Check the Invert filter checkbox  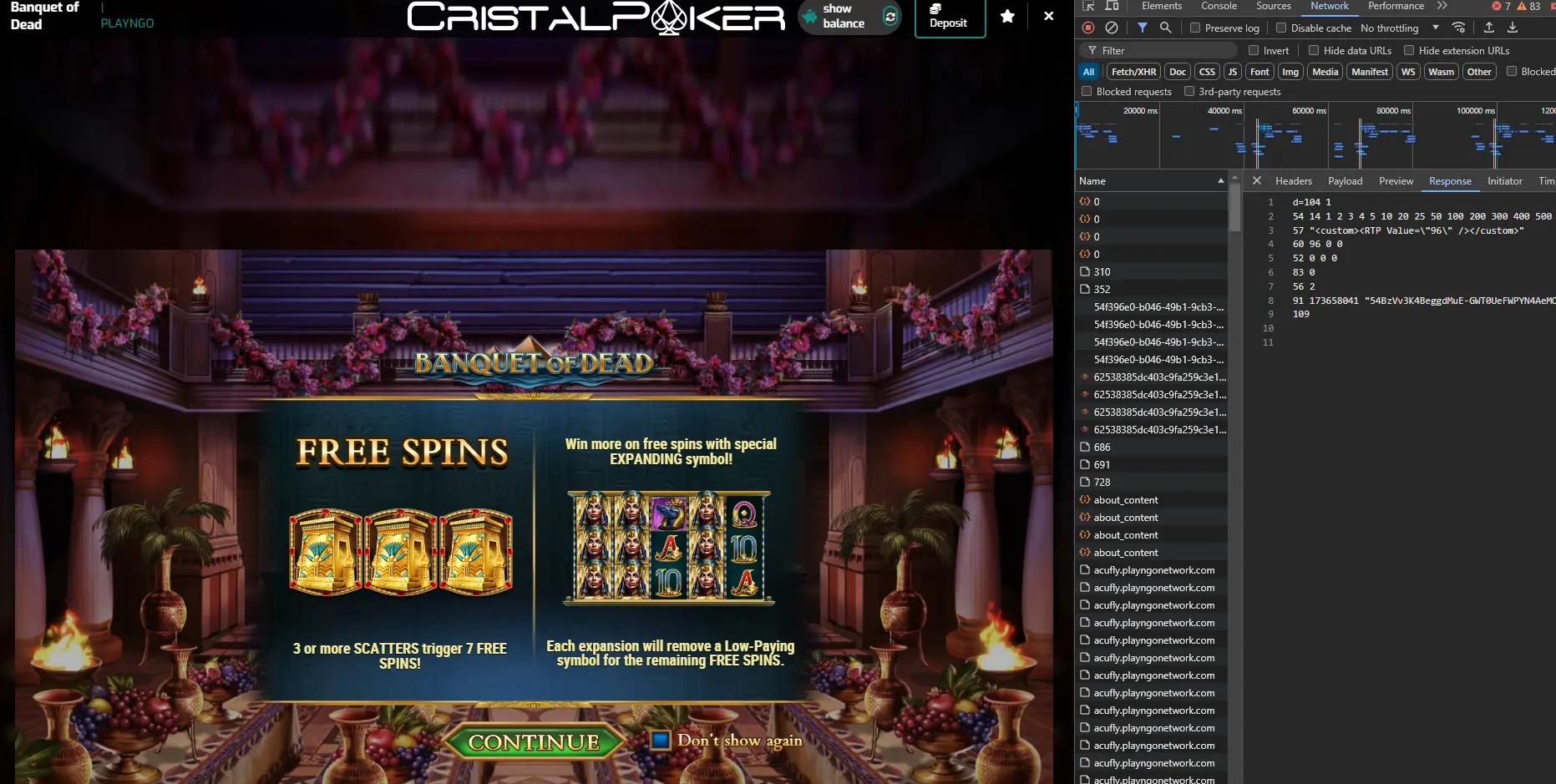click(1254, 50)
